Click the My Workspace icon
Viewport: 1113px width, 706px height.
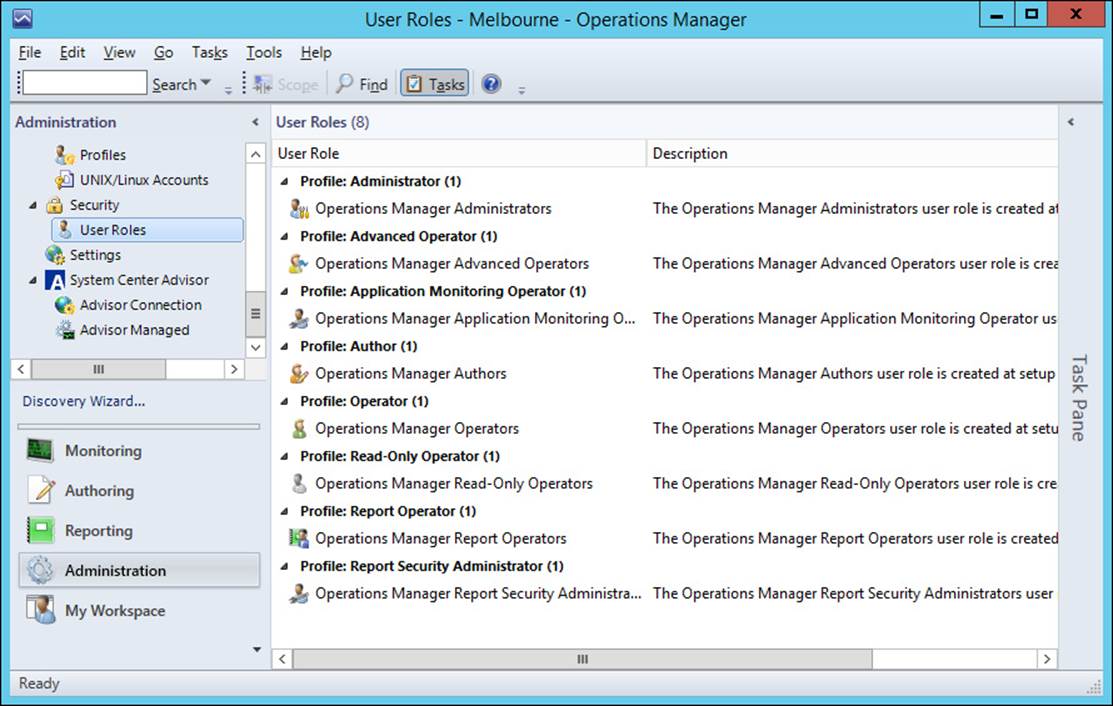(x=40, y=610)
